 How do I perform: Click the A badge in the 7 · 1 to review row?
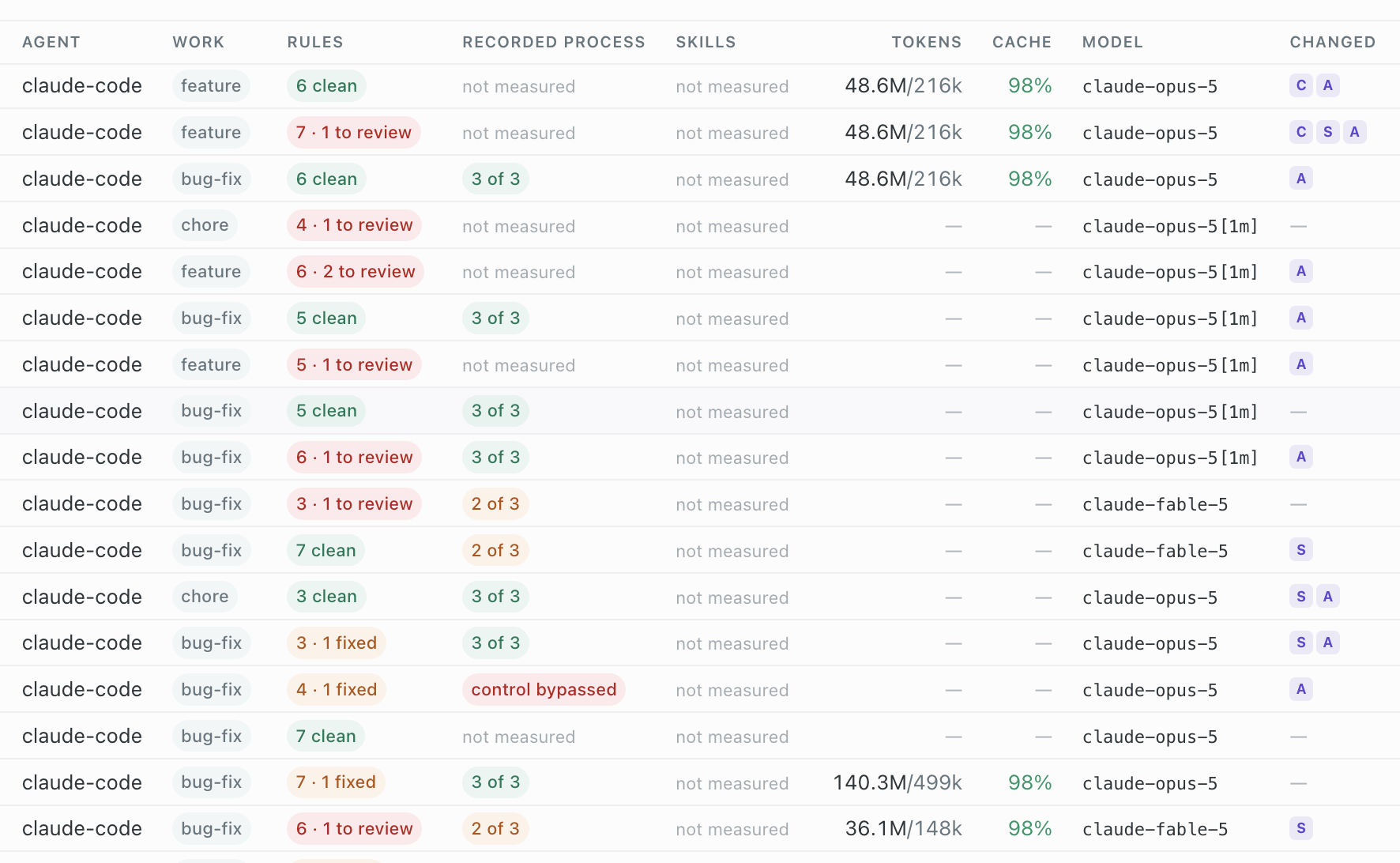(1355, 132)
